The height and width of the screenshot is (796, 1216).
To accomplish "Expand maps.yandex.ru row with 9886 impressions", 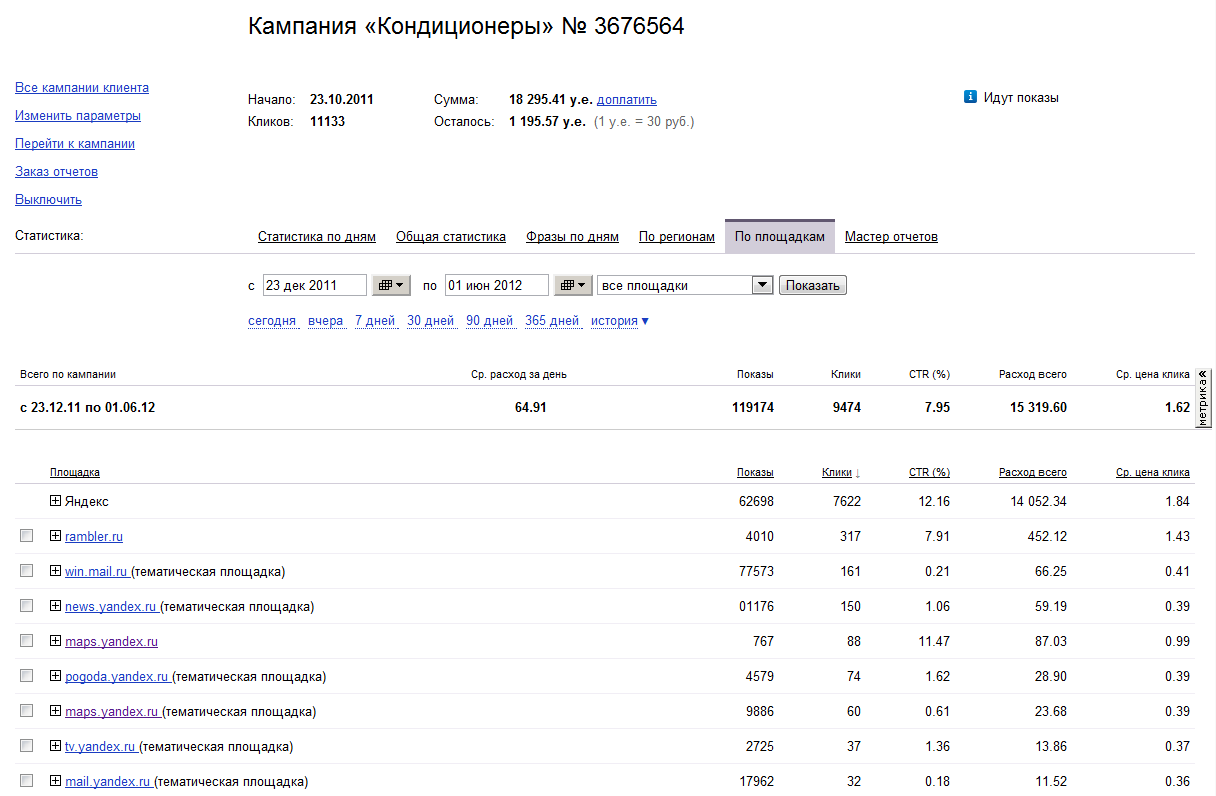I will point(56,711).
